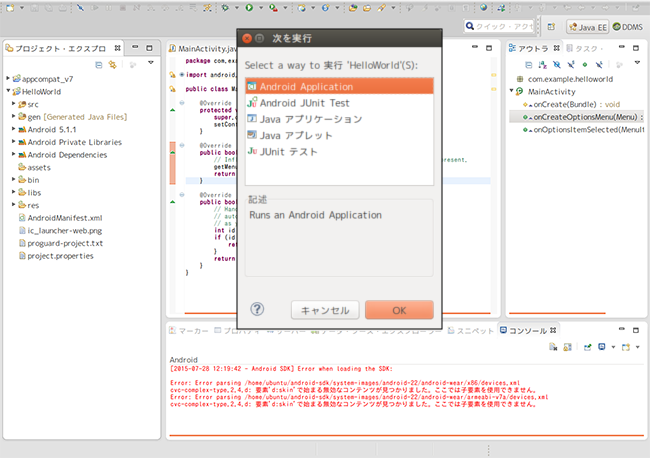Click the globe web browser toolbar icon
Image resolution: width=650 pixels, height=458 pixels.
(483, 7)
